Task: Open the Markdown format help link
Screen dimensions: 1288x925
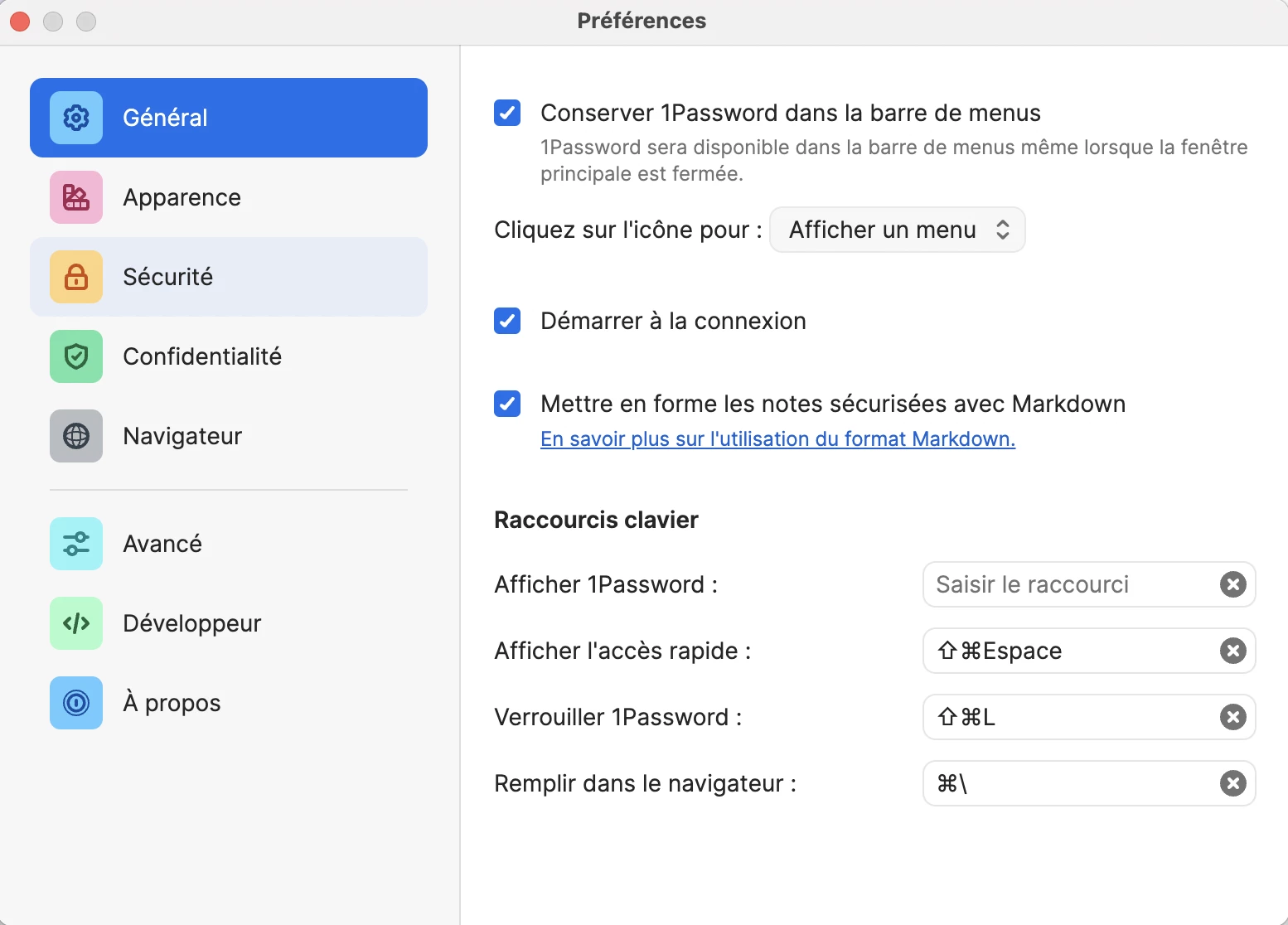Action: 777,438
